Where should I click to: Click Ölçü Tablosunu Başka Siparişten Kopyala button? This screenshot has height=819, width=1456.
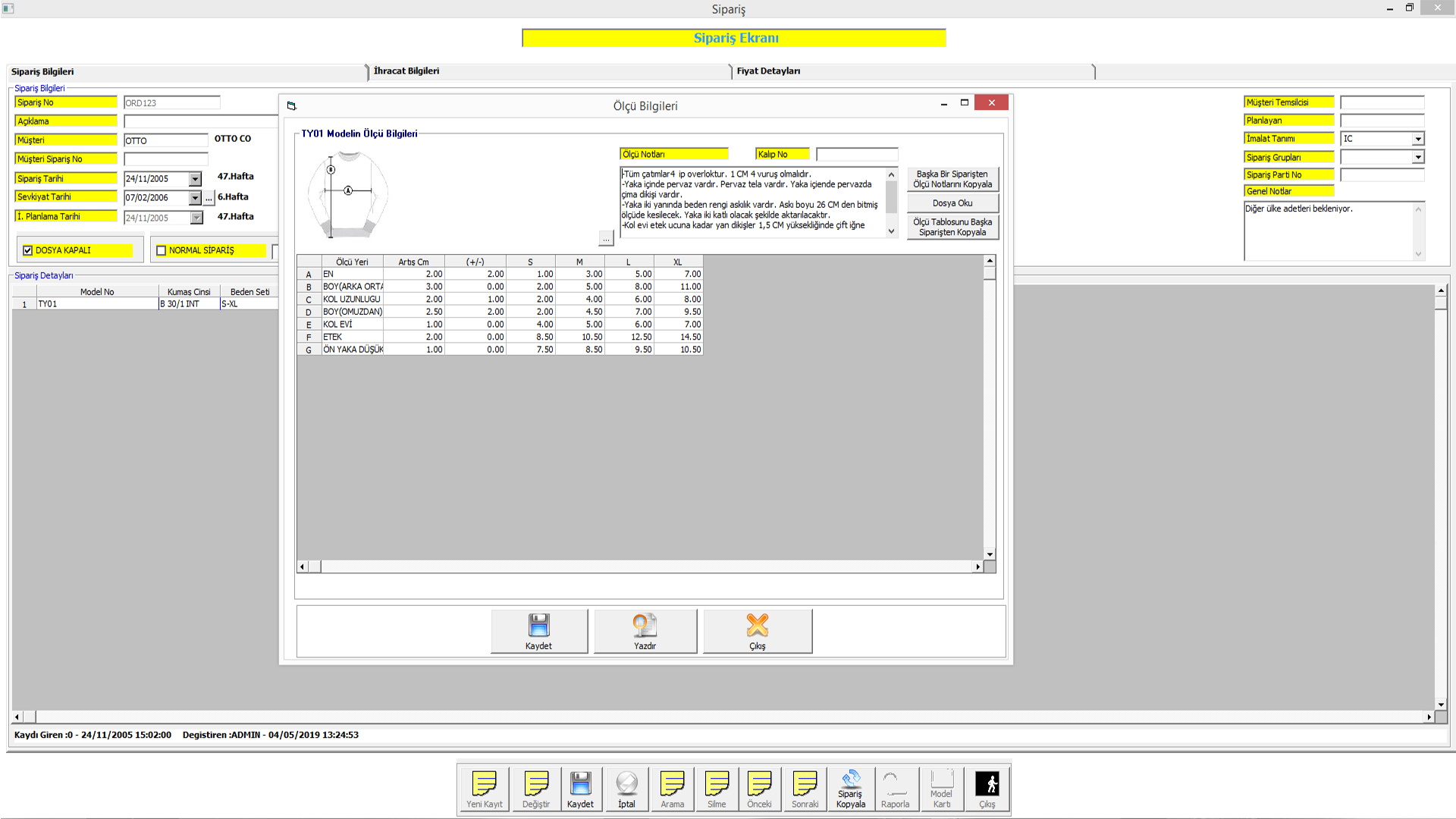click(952, 227)
